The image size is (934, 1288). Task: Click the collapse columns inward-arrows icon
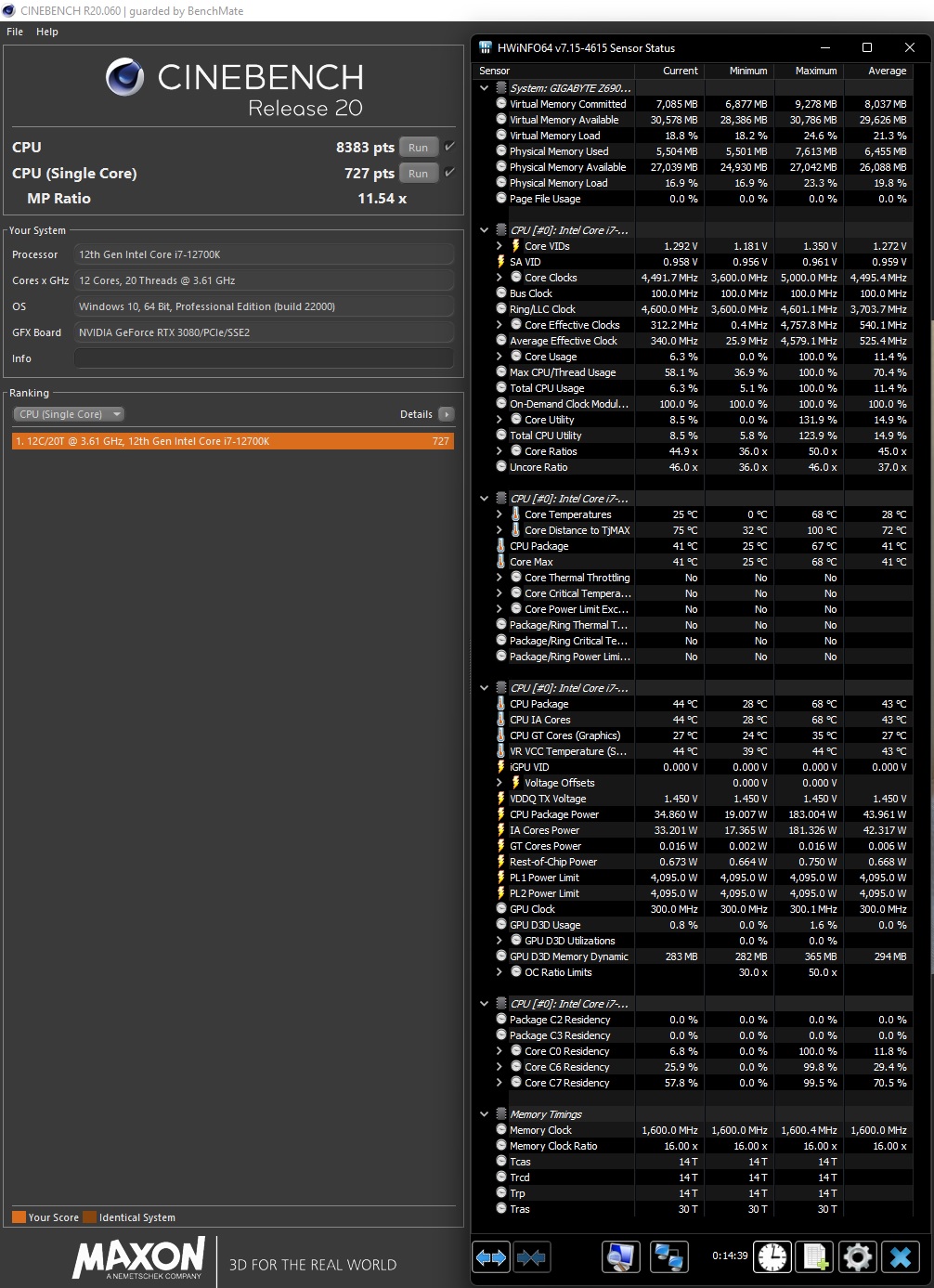(x=532, y=1257)
